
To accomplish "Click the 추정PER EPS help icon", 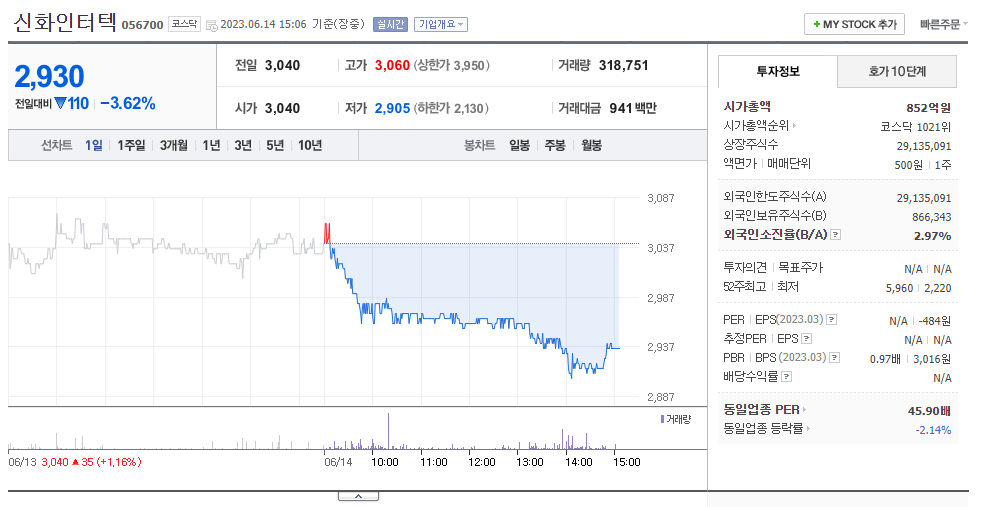I will (x=807, y=339).
